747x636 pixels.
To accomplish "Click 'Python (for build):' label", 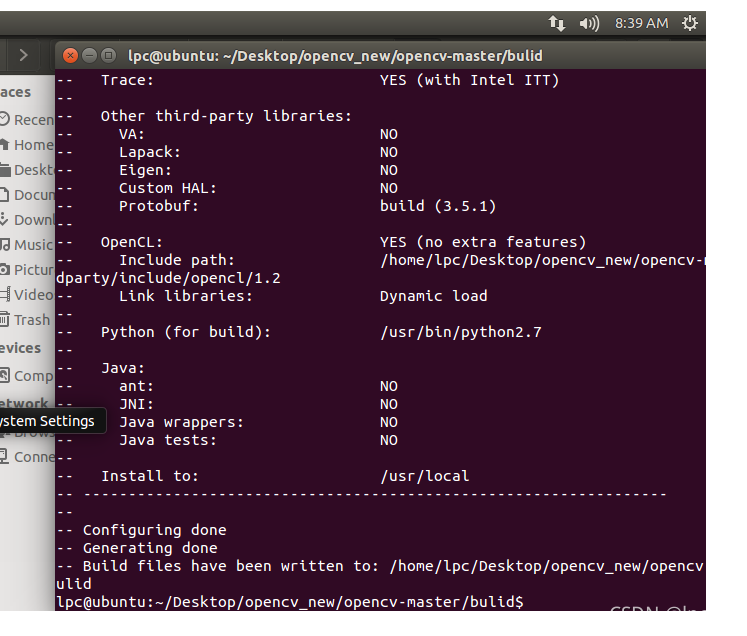I will (186, 332).
